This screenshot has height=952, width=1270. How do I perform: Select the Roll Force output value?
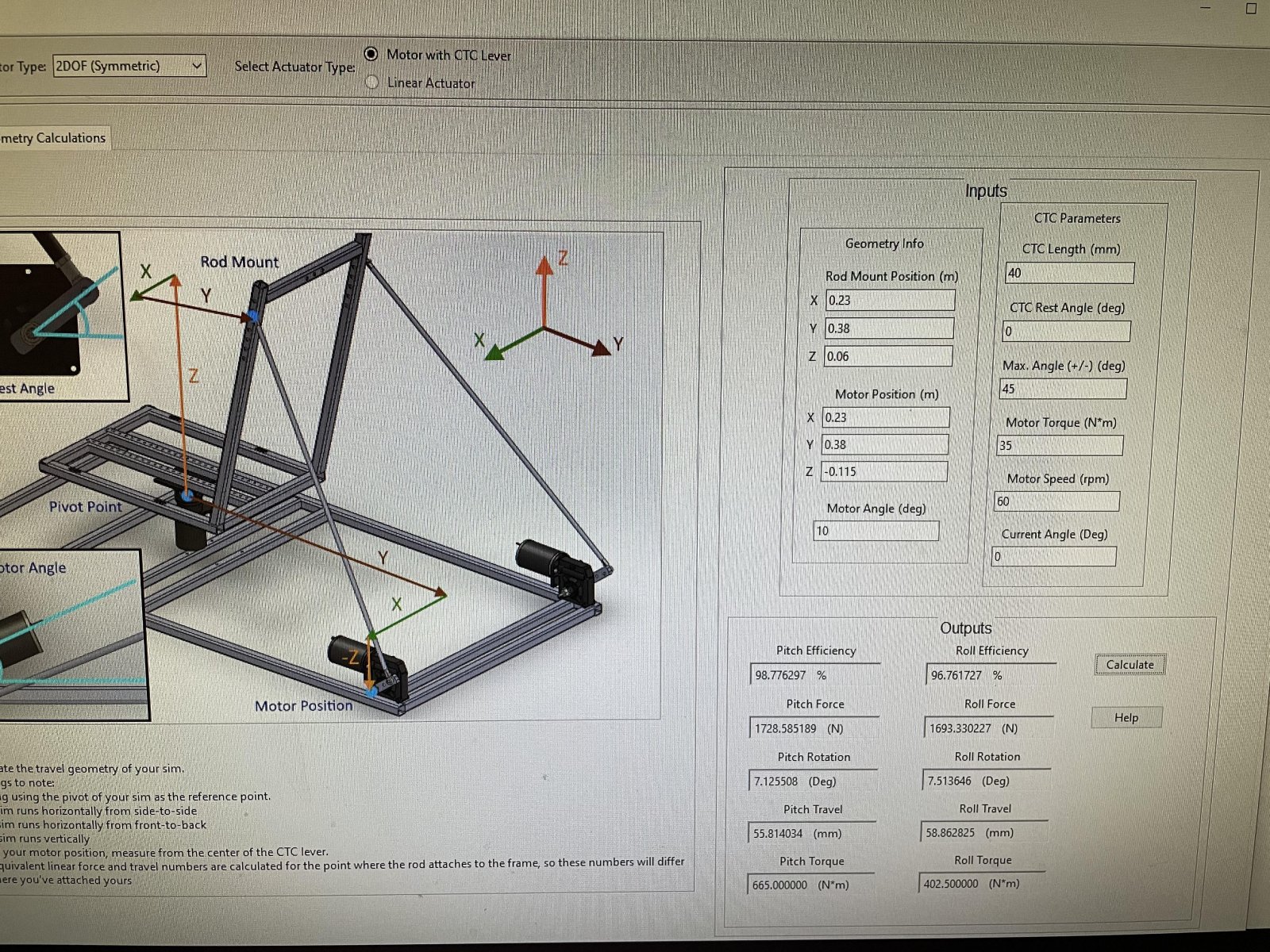tap(988, 728)
